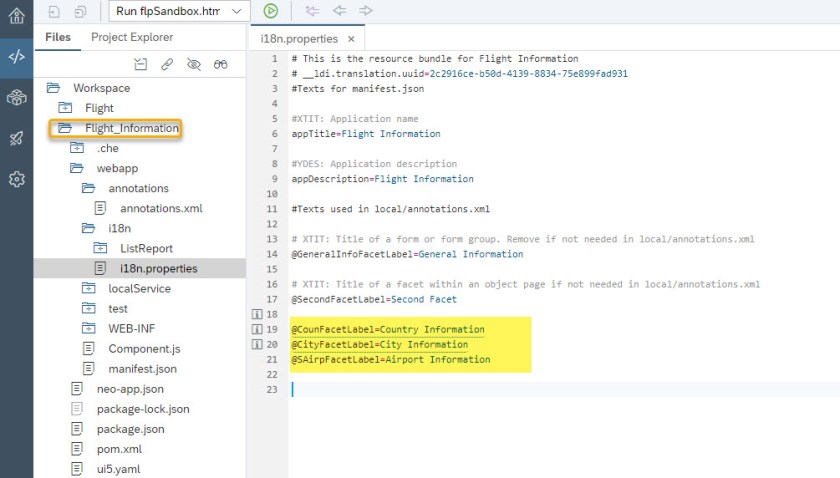Viewport: 840px width, 478px height.
Task: Open the Storyboard cubes icon in sidebar
Action: [16, 97]
